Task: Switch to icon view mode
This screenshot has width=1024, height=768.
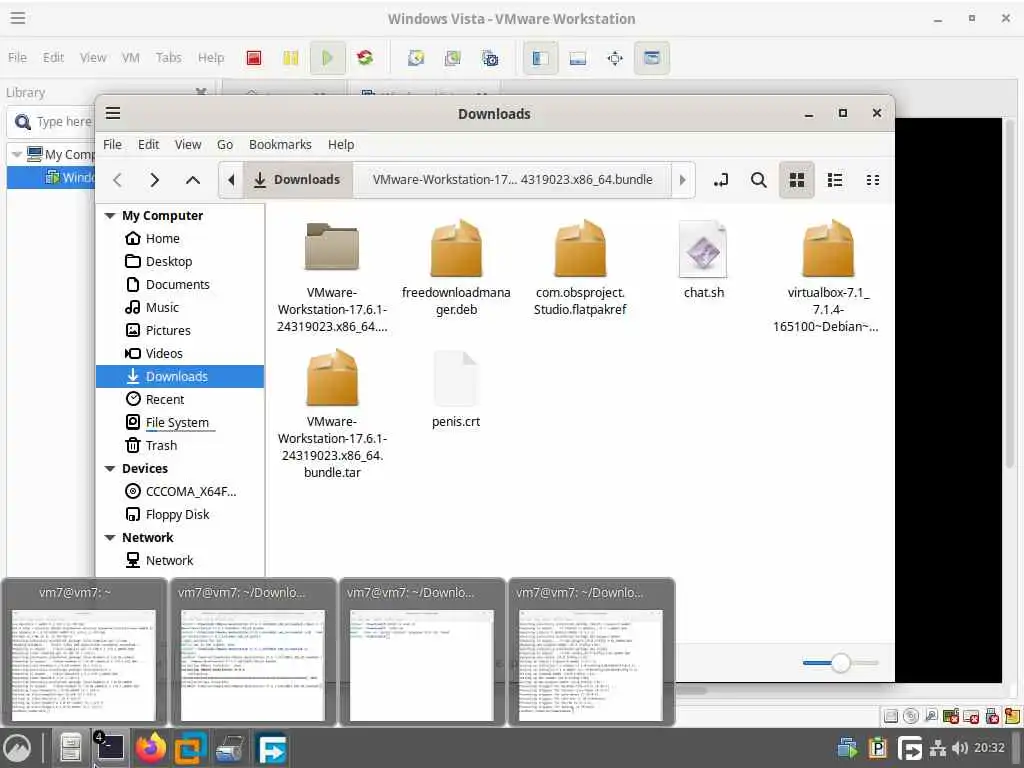Action: coord(797,180)
